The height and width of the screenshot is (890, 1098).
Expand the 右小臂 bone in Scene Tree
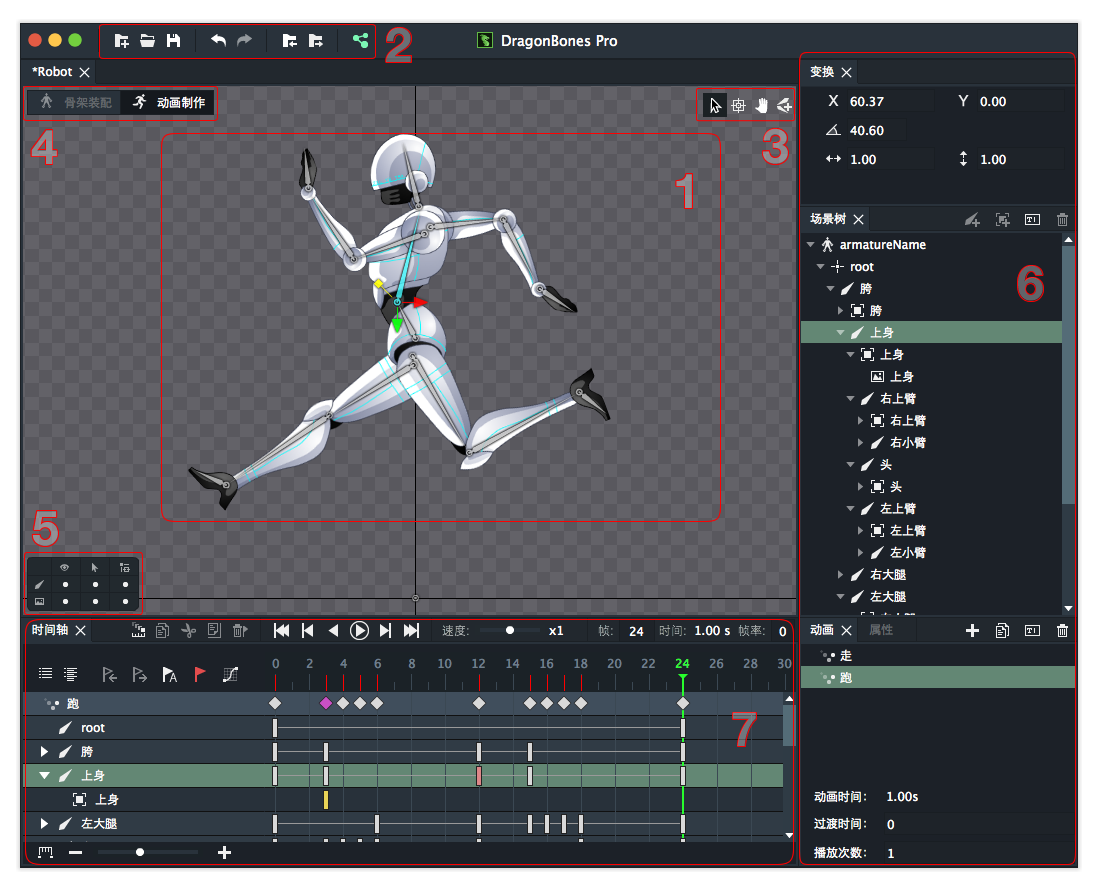coord(861,443)
